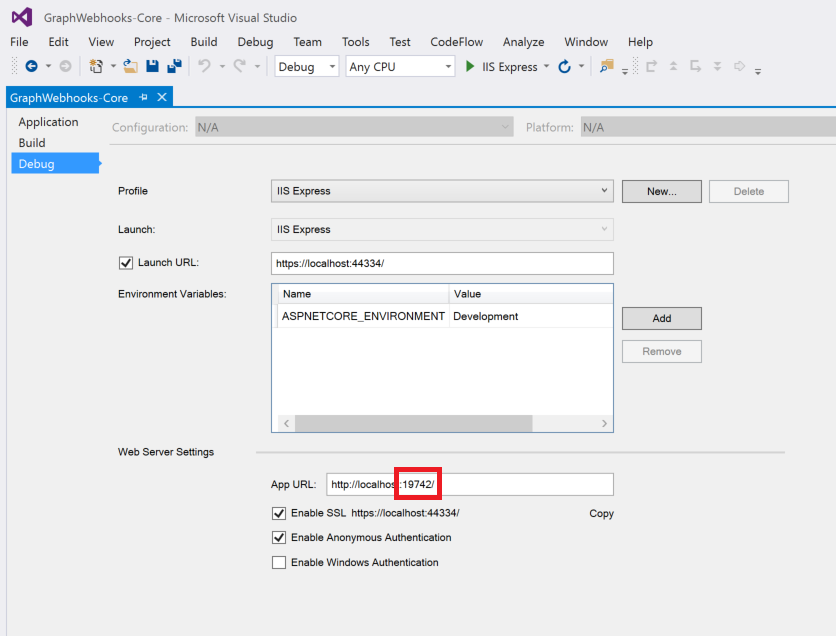Click the browser Refresh icon in toolbar
This screenshot has width=836, height=636.
[564, 67]
